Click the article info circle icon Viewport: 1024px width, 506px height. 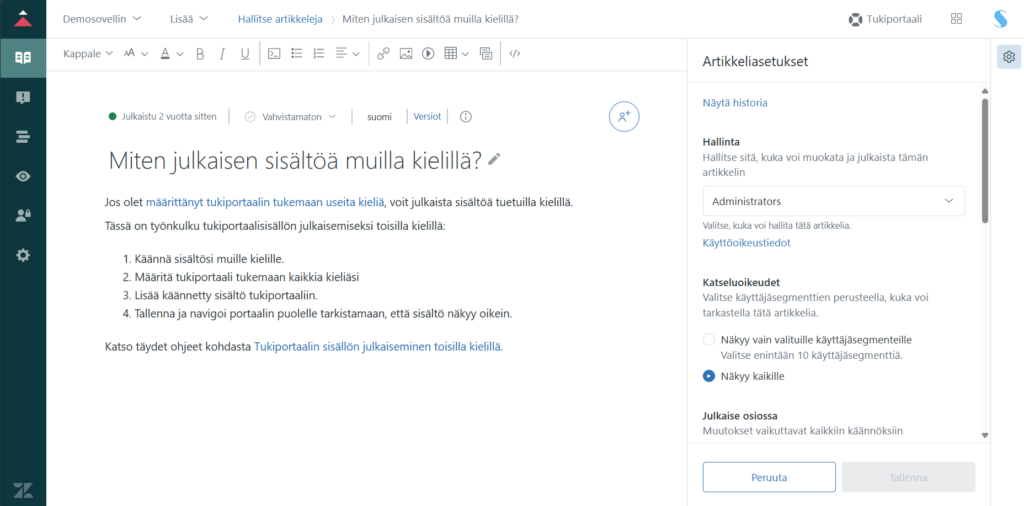[x=466, y=117]
